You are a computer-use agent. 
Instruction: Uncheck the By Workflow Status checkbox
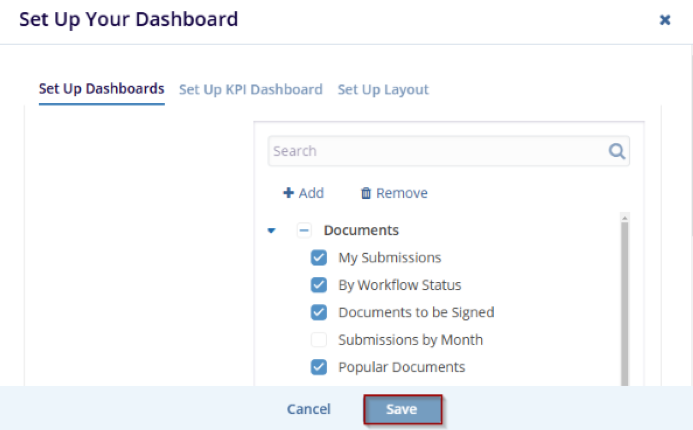pos(319,285)
